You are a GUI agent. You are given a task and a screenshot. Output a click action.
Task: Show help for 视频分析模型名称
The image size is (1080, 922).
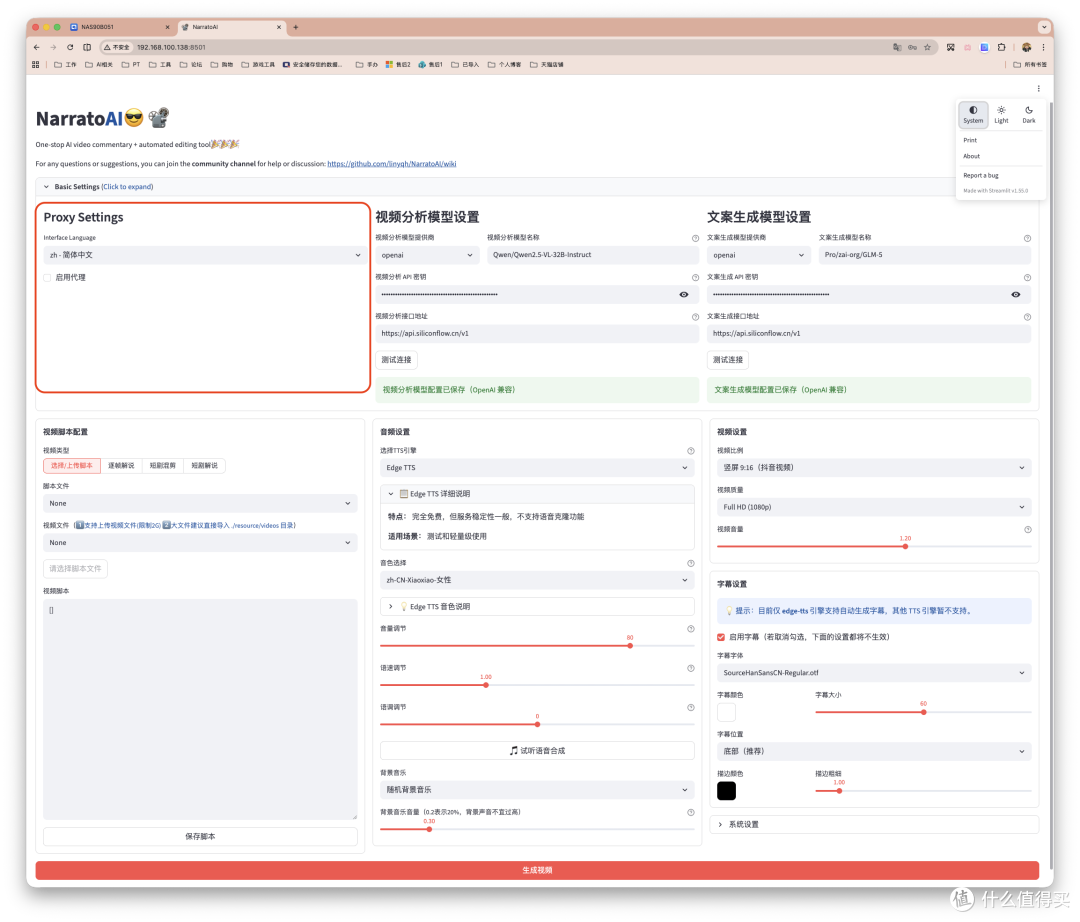[x=695, y=238]
